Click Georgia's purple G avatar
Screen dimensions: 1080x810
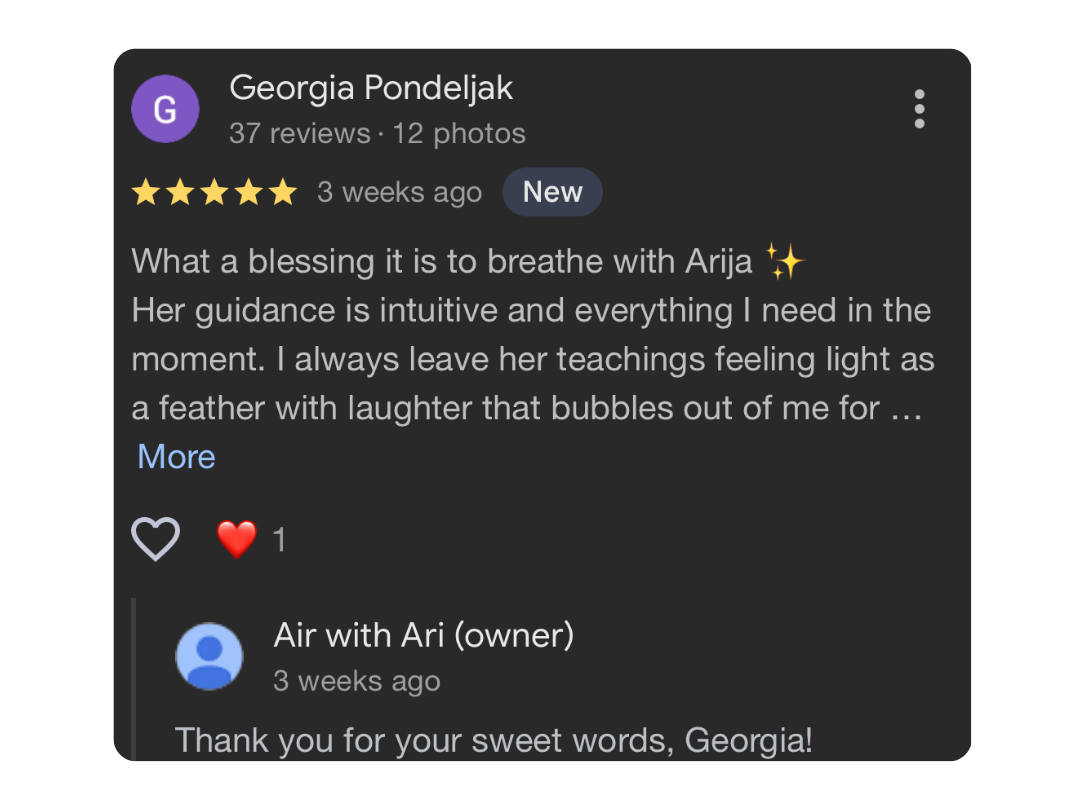point(165,109)
